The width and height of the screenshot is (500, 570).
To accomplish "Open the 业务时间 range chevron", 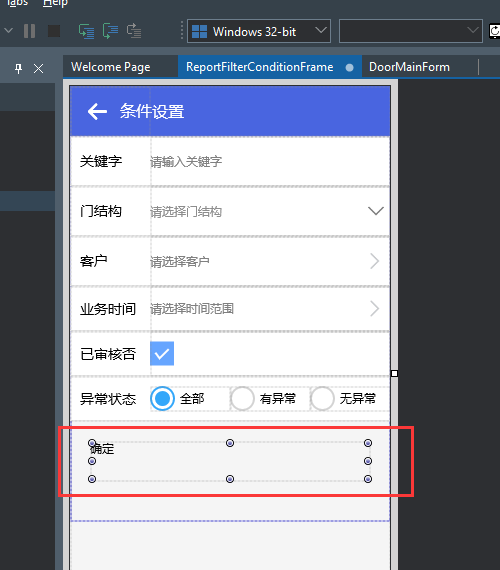I will [375, 309].
